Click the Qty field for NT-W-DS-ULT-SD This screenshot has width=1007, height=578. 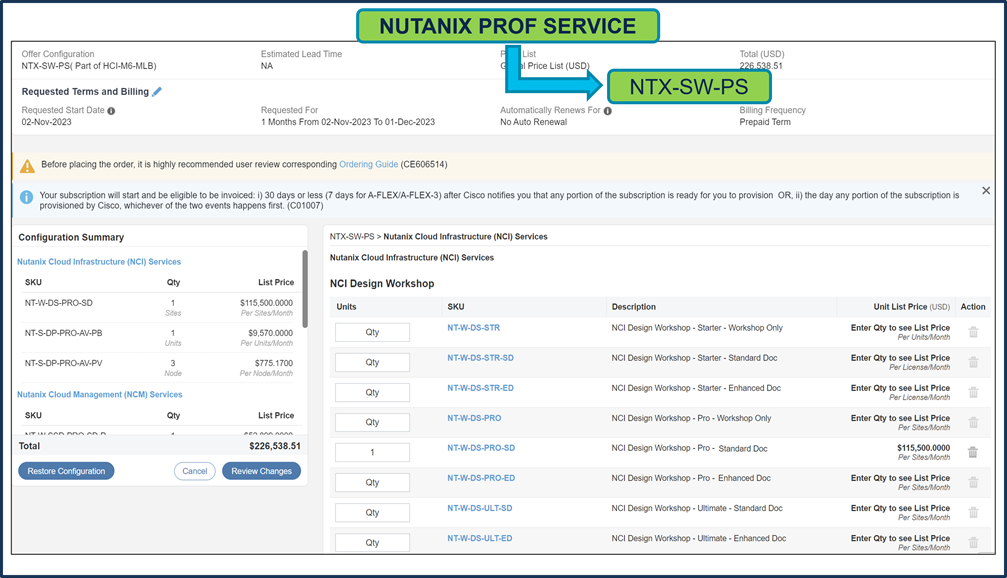pyautogui.click(x=372, y=512)
